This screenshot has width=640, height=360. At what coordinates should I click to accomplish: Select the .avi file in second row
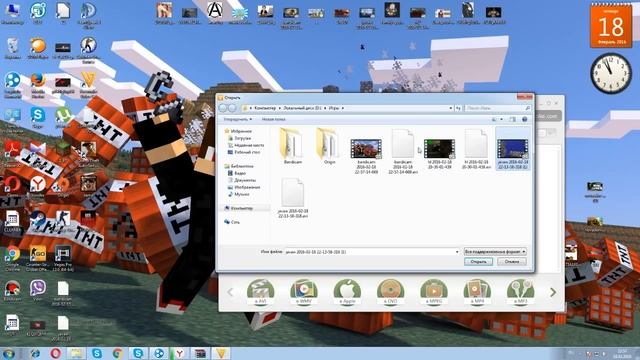click(293, 198)
